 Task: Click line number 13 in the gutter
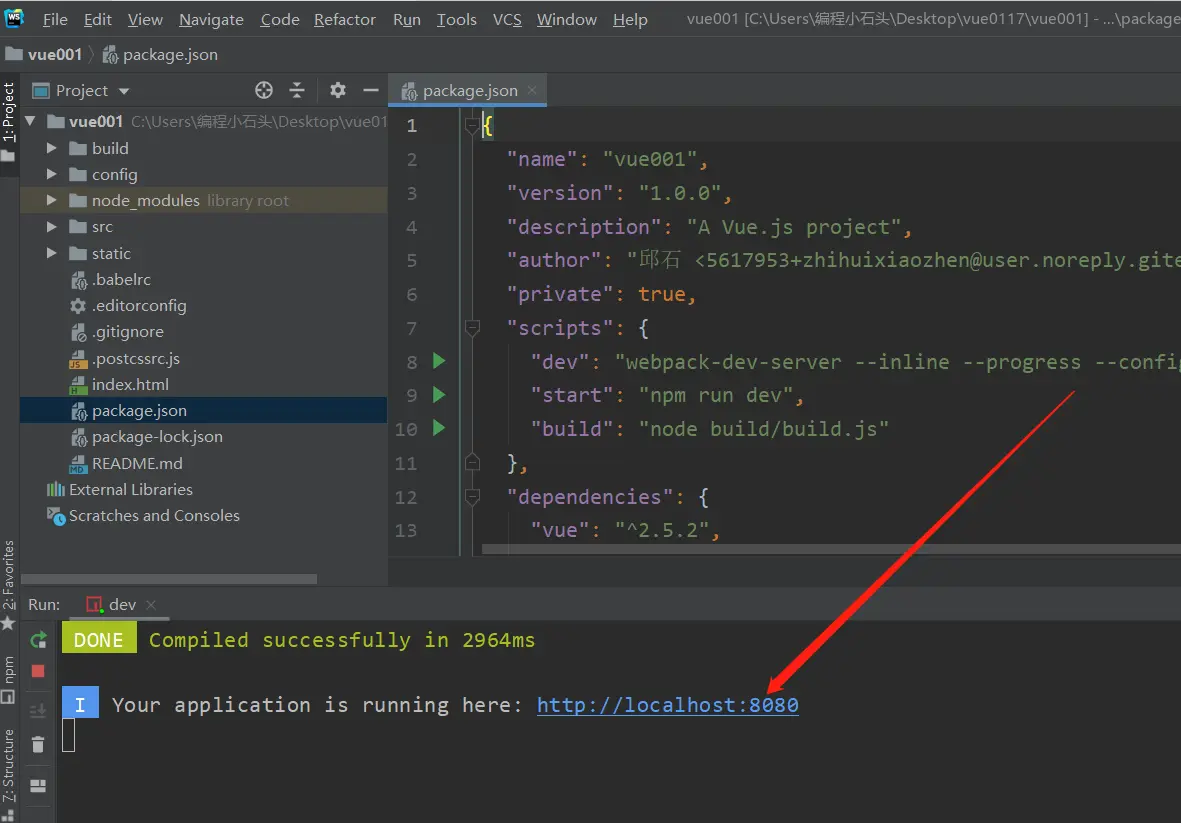(406, 530)
